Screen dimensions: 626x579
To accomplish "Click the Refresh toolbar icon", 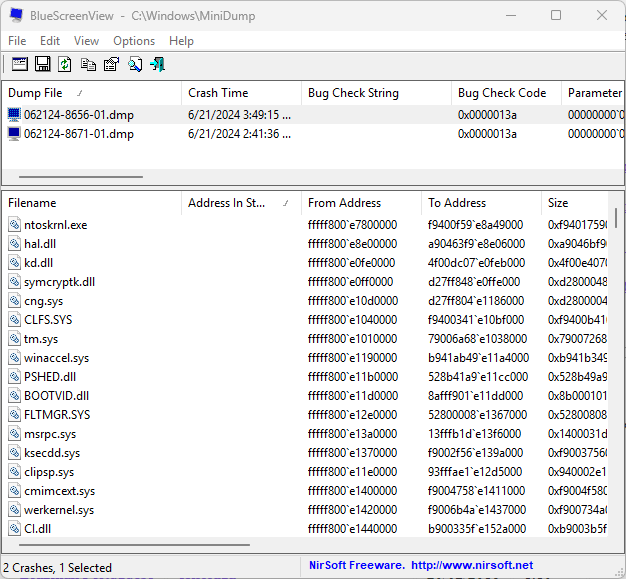I will tap(65, 64).
